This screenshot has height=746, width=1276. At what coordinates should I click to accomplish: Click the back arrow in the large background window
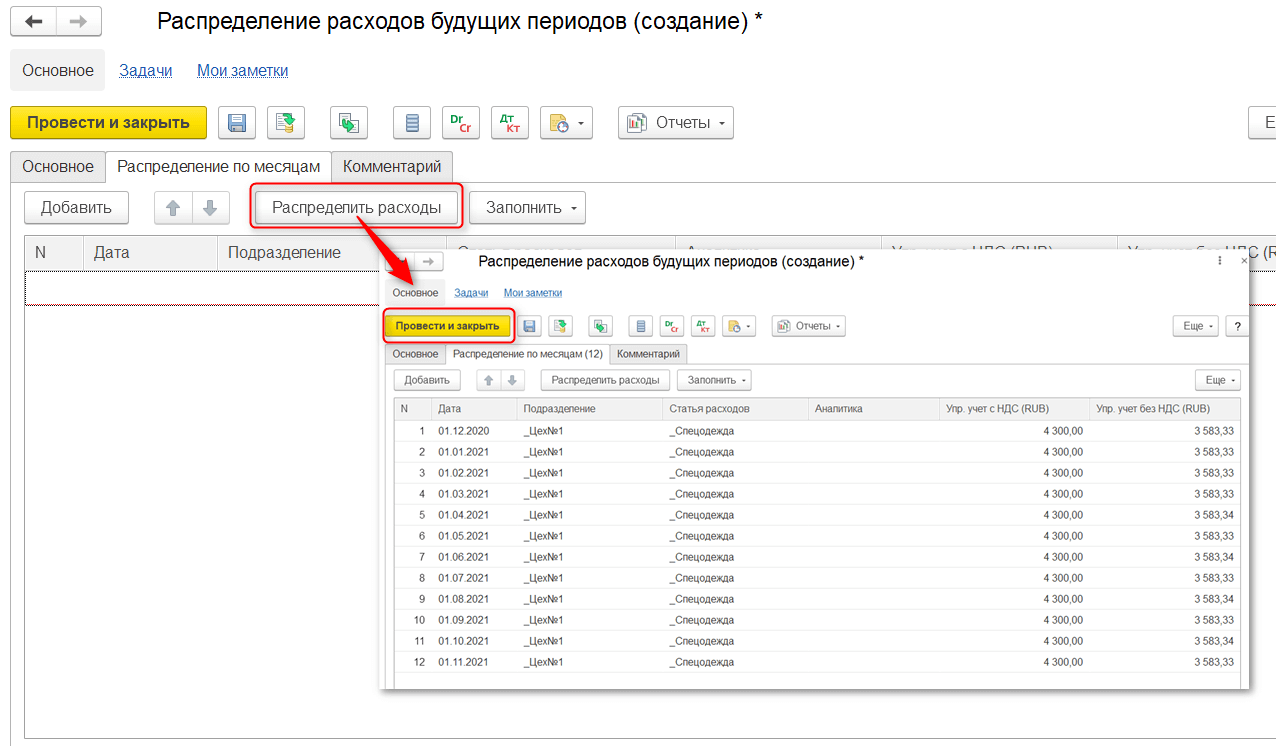pyautogui.click(x=33, y=22)
